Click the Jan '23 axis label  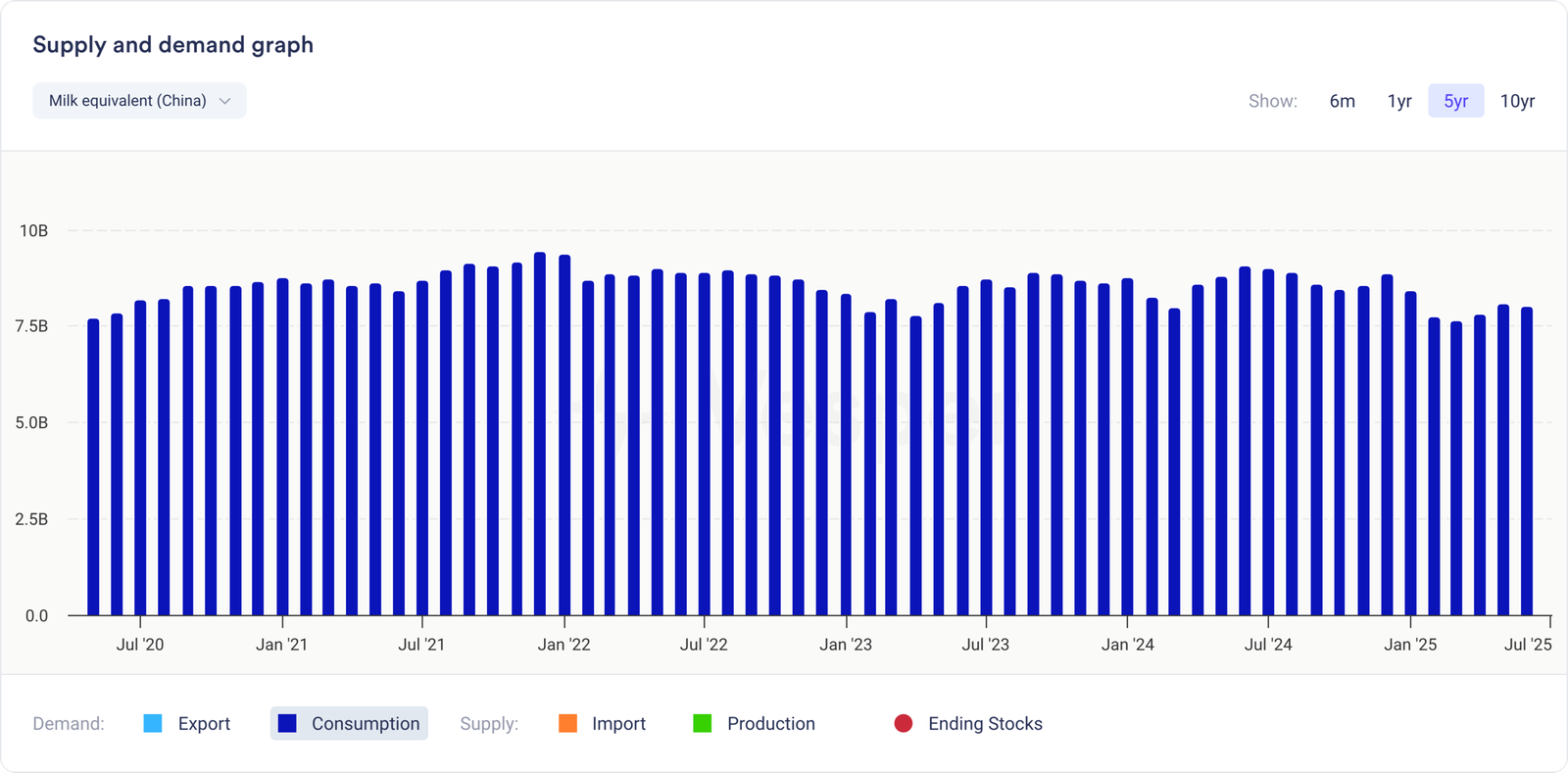coord(846,644)
